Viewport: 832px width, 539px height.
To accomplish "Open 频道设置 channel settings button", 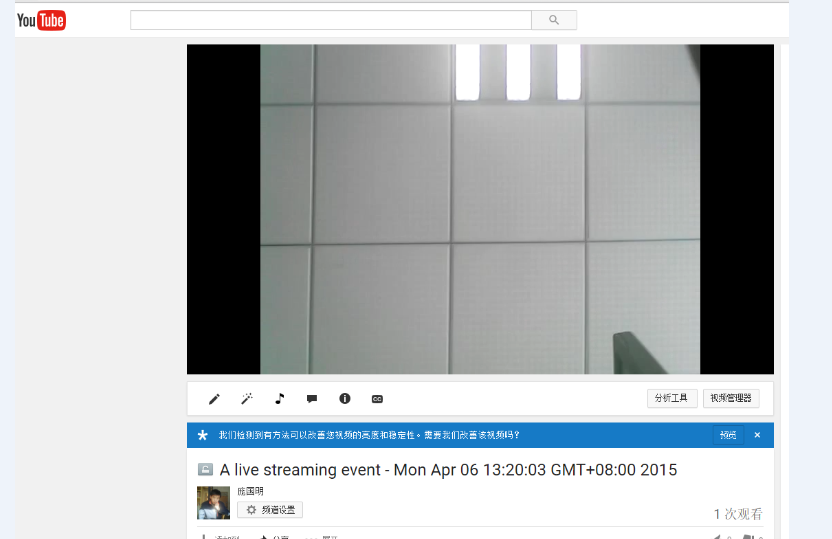I will point(270,510).
